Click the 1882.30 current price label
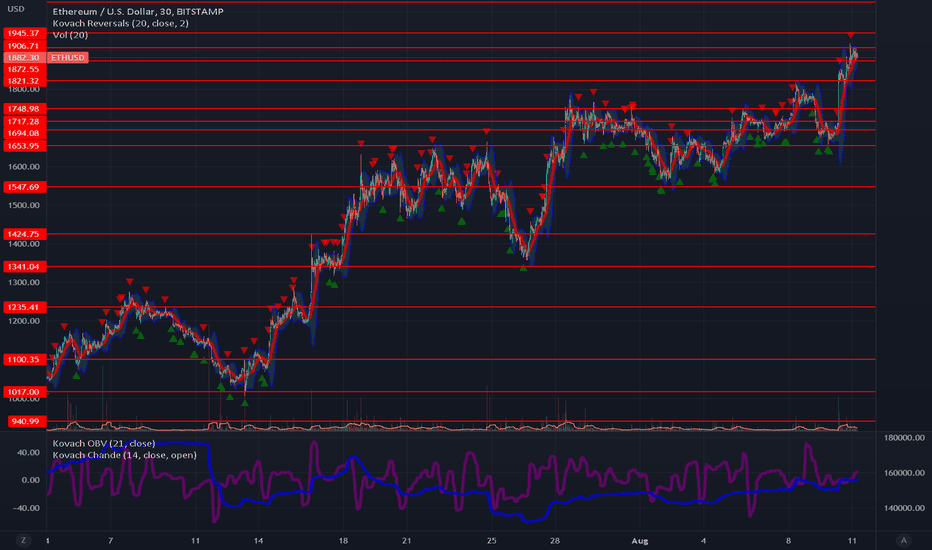The height and width of the screenshot is (550, 932). pyautogui.click(x=24, y=58)
